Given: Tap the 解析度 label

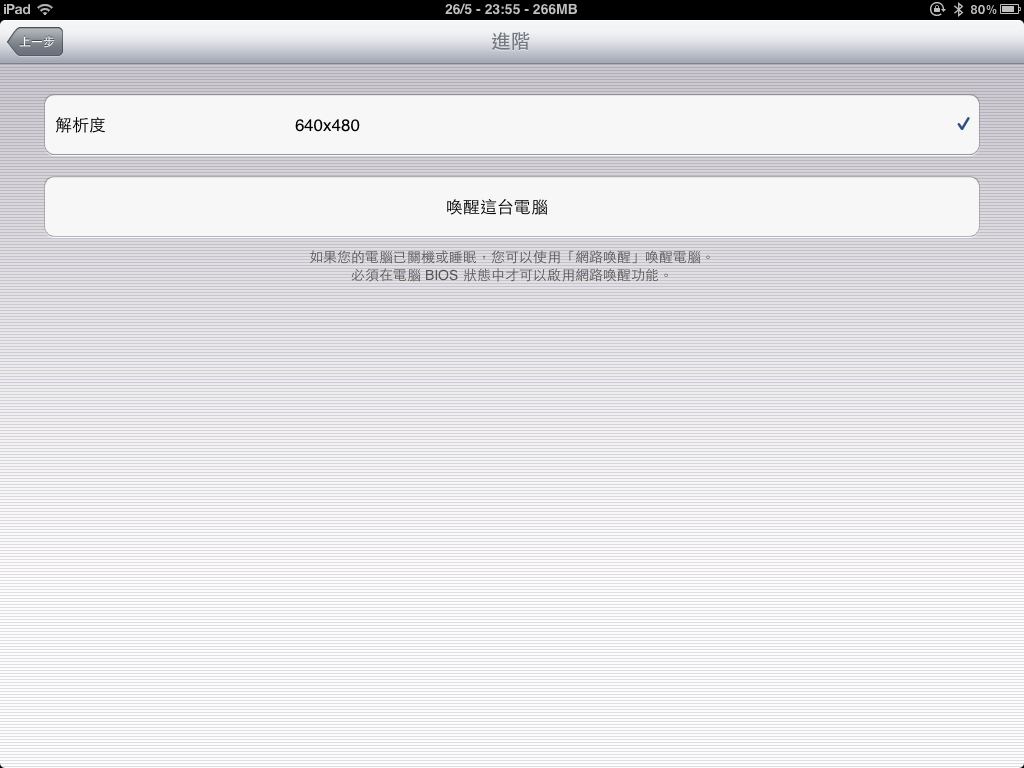Looking at the screenshot, I should click(x=80, y=125).
